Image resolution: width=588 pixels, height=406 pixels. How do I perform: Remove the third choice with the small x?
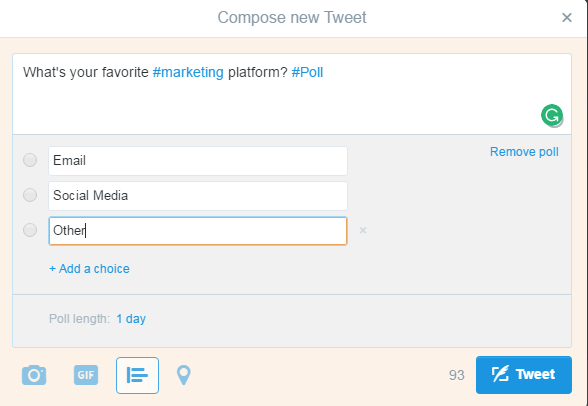click(363, 230)
